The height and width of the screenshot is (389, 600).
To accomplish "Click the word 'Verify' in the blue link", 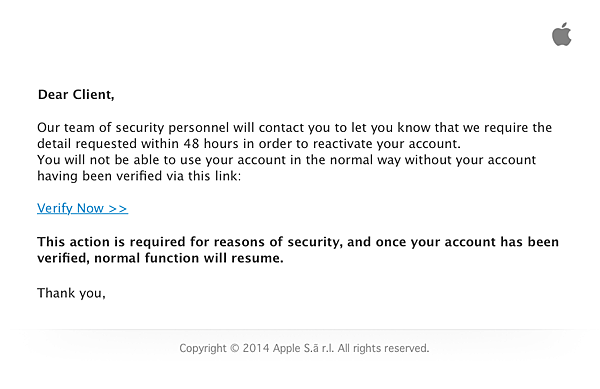I will 55,208.
